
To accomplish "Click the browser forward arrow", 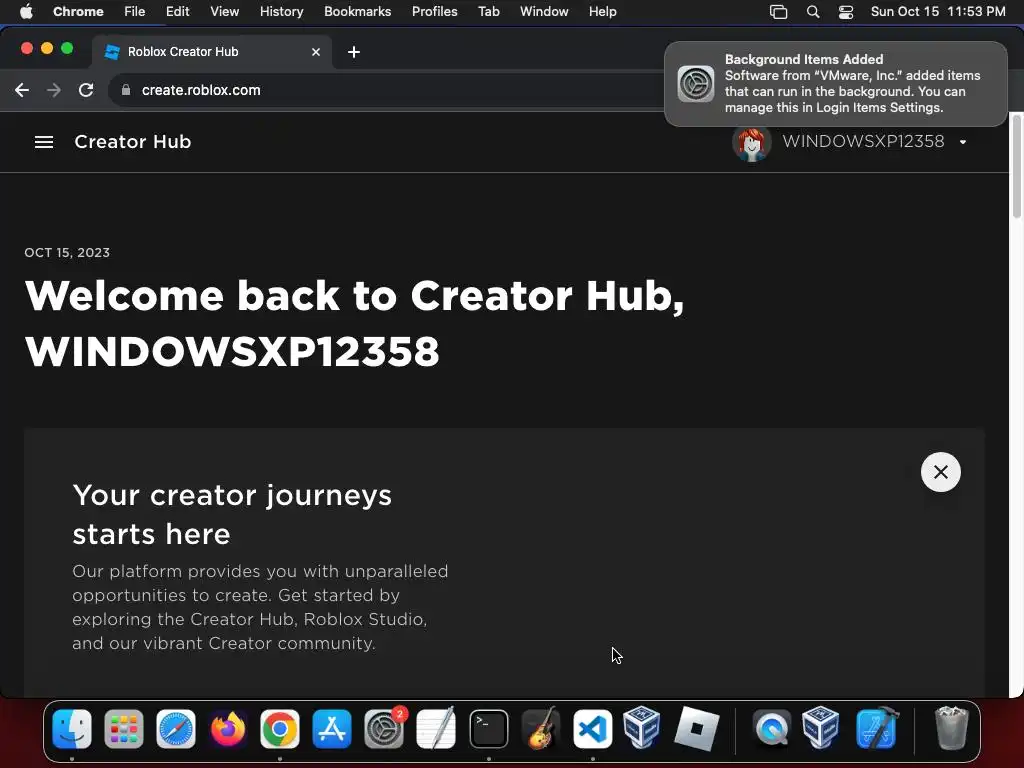I will pyautogui.click(x=54, y=90).
